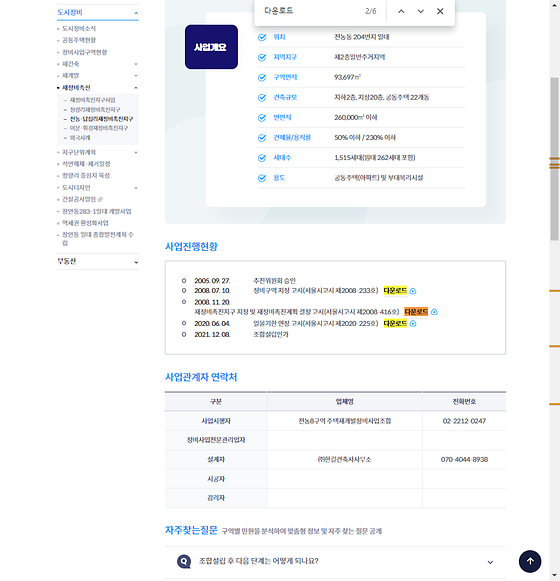The height and width of the screenshot is (581, 560).
Task: Click the check icon beside 지역지구
Action: [262, 57]
